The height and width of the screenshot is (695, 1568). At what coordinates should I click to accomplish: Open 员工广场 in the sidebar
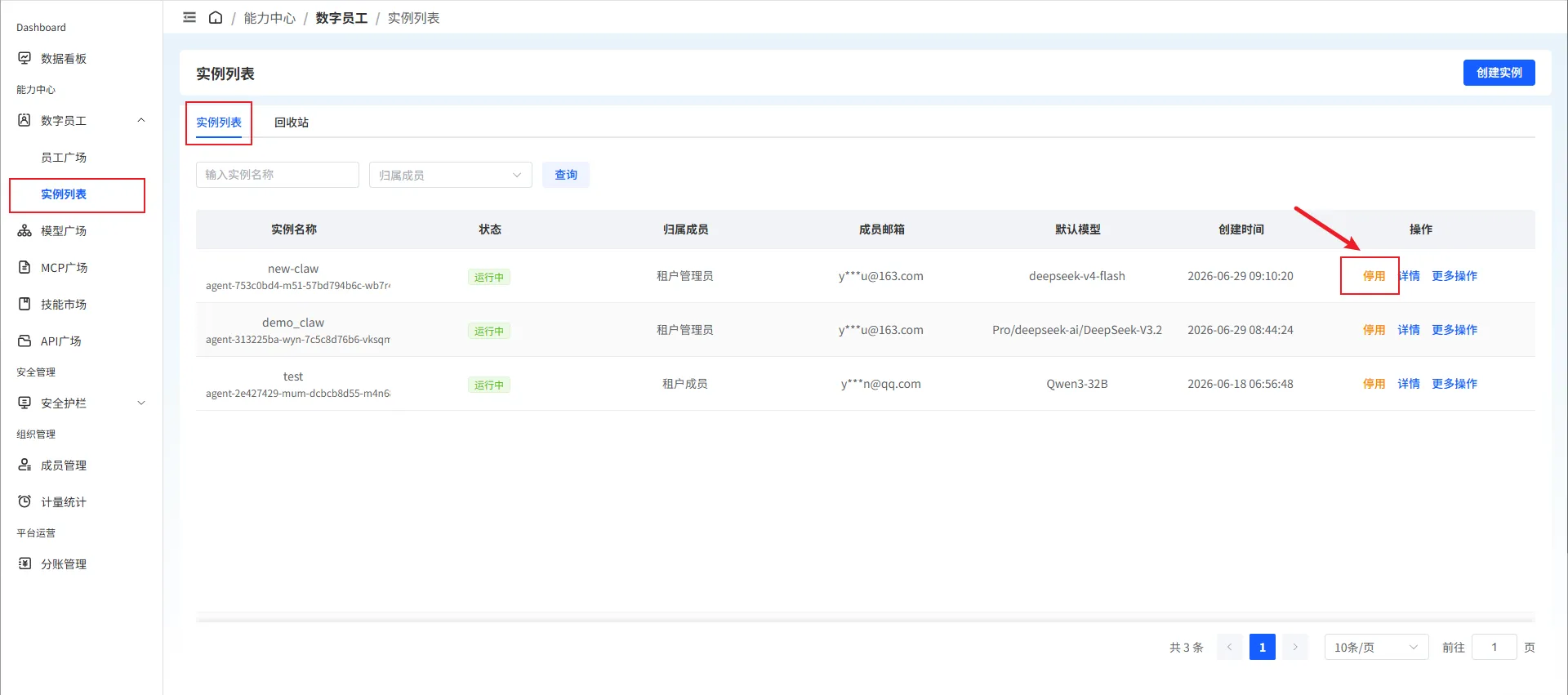[64, 157]
